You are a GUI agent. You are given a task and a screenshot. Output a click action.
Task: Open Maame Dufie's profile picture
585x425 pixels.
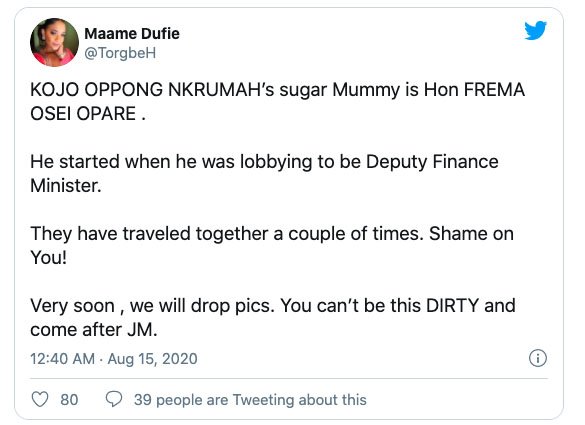click(x=54, y=42)
